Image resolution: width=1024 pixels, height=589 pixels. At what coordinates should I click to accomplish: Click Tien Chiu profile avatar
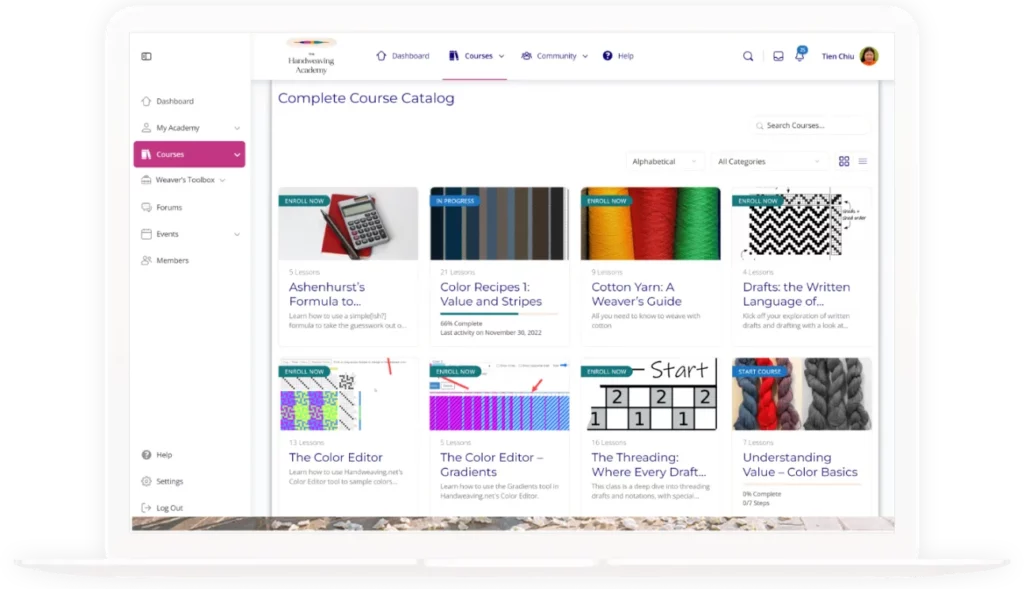868,56
